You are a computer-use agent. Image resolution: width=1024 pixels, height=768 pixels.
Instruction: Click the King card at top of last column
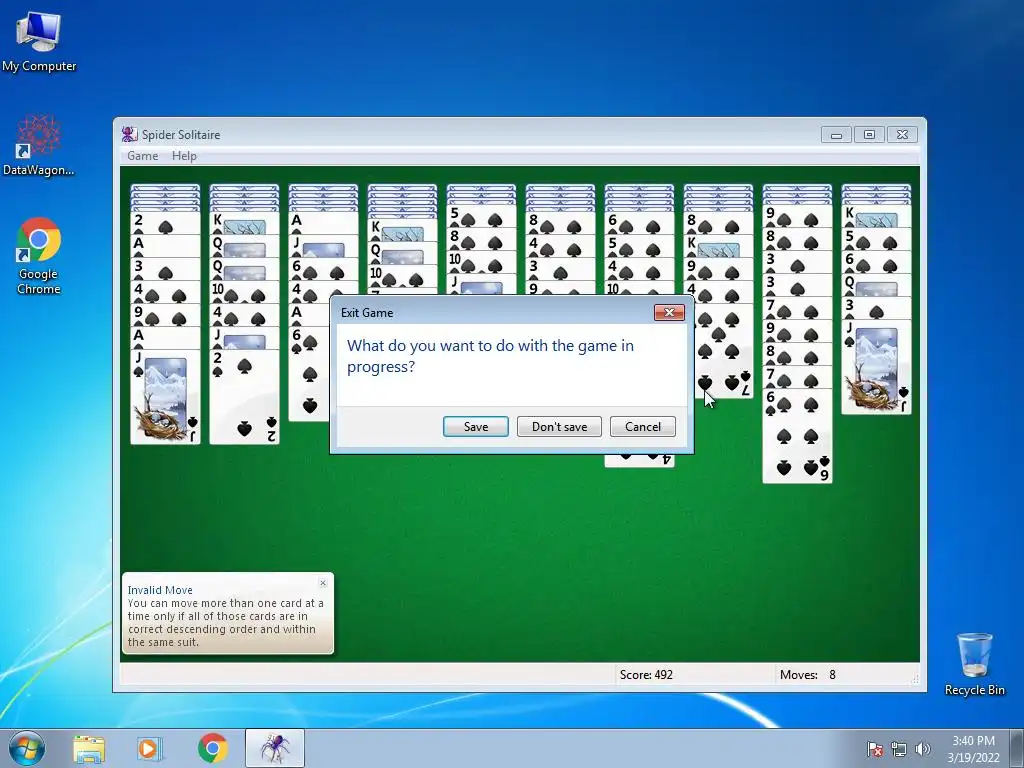point(876,216)
